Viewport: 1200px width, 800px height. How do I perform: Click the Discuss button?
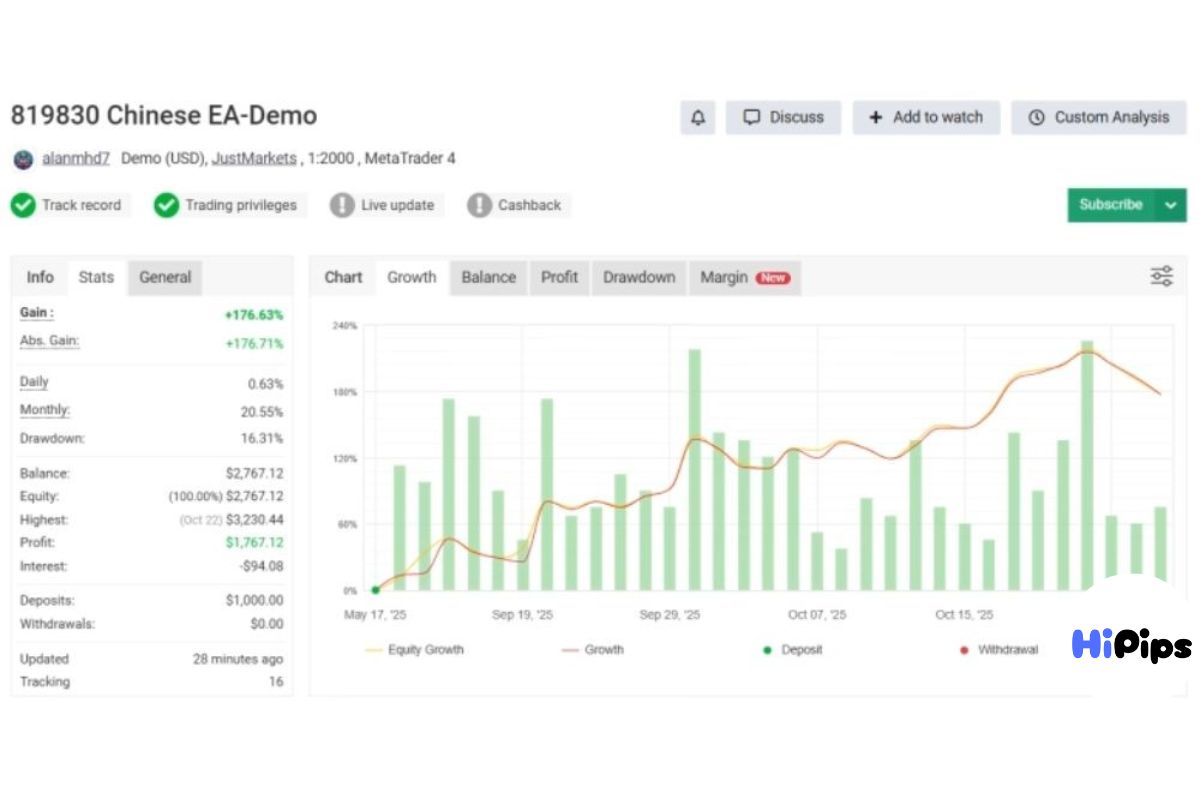(x=783, y=117)
